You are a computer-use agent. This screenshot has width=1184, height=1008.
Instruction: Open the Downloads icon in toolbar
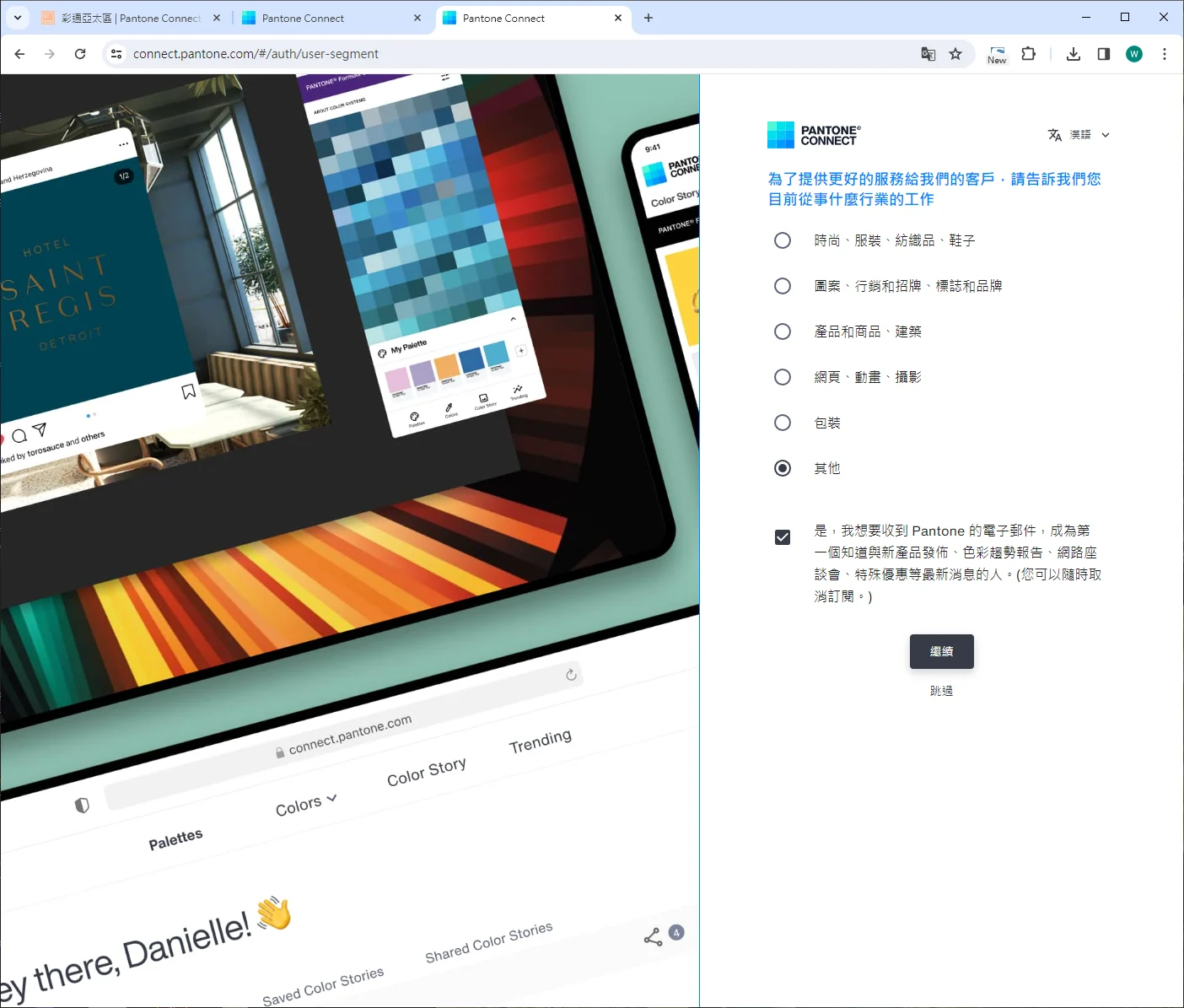[1073, 53]
